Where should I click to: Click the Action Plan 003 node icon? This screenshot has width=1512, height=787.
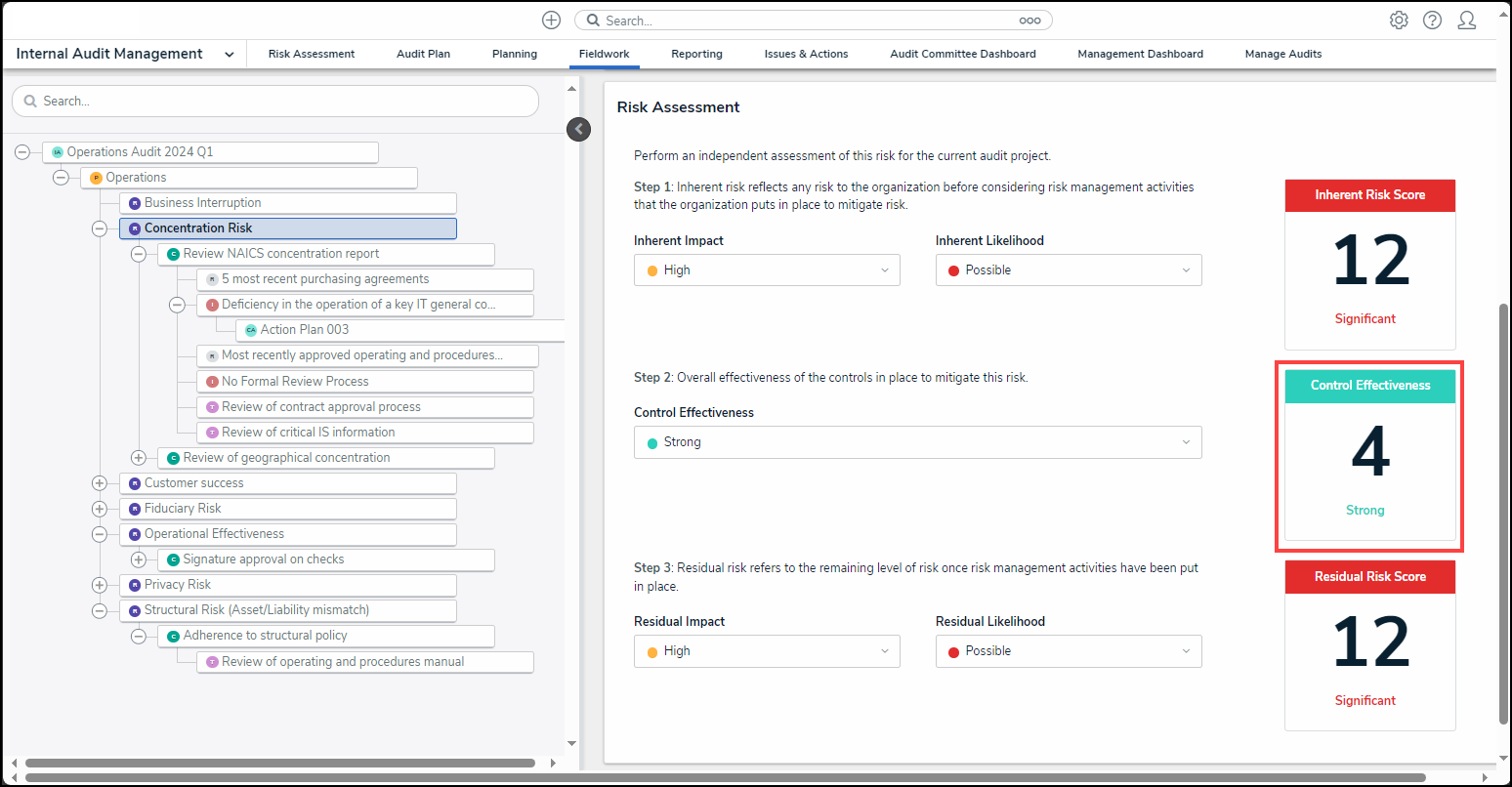(251, 330)
